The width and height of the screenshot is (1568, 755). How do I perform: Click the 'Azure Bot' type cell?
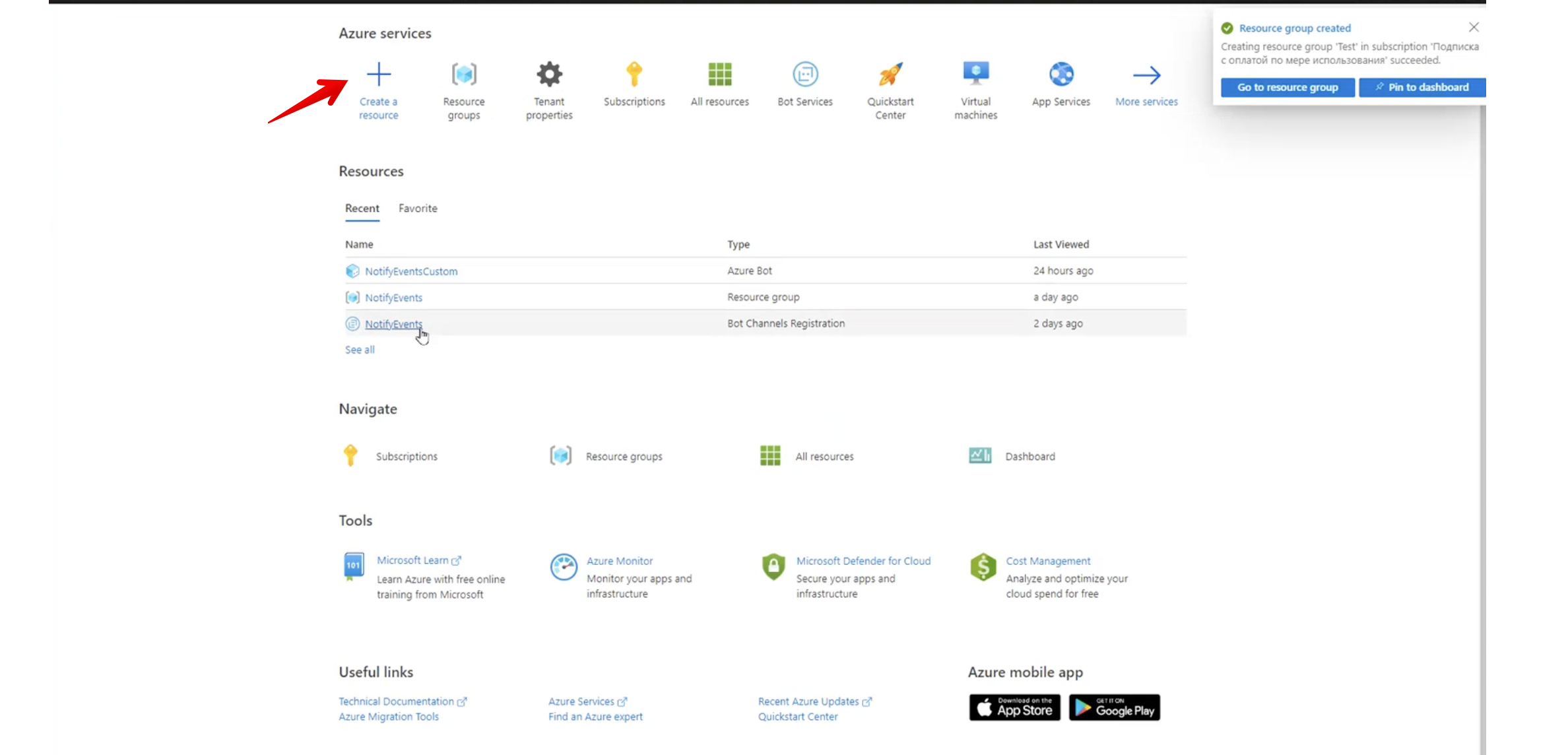(750, 271)
